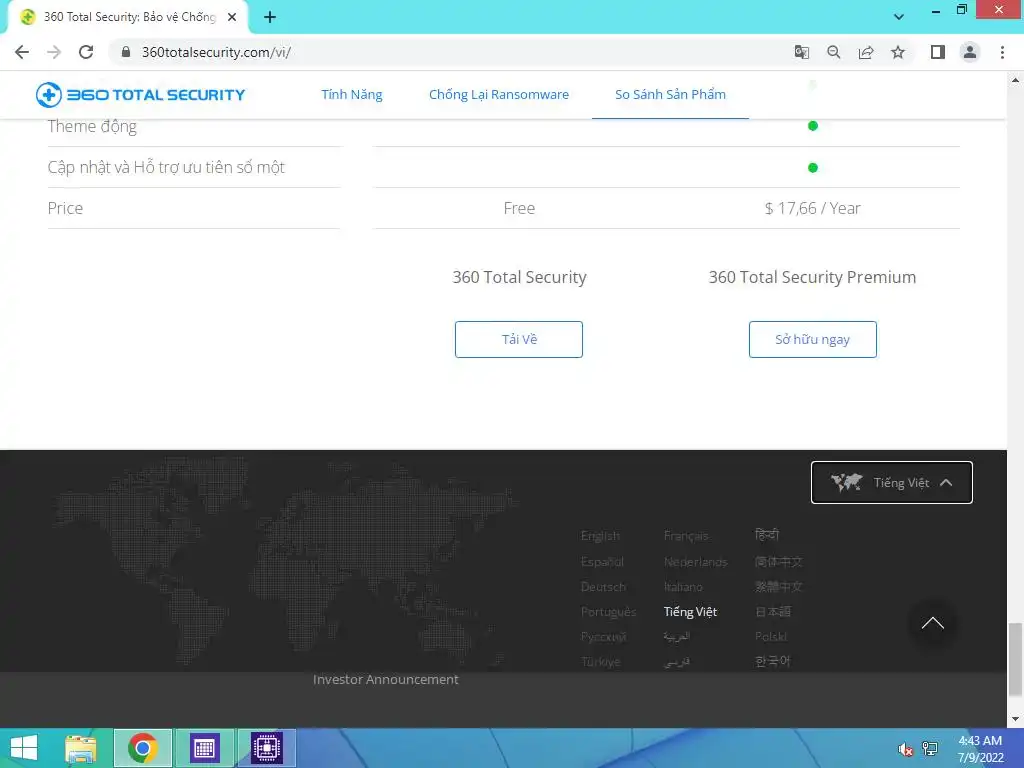Viewport: 1024px width, 768px height.
Task: Open the Tính Năng tab
Action: (352, 95)
